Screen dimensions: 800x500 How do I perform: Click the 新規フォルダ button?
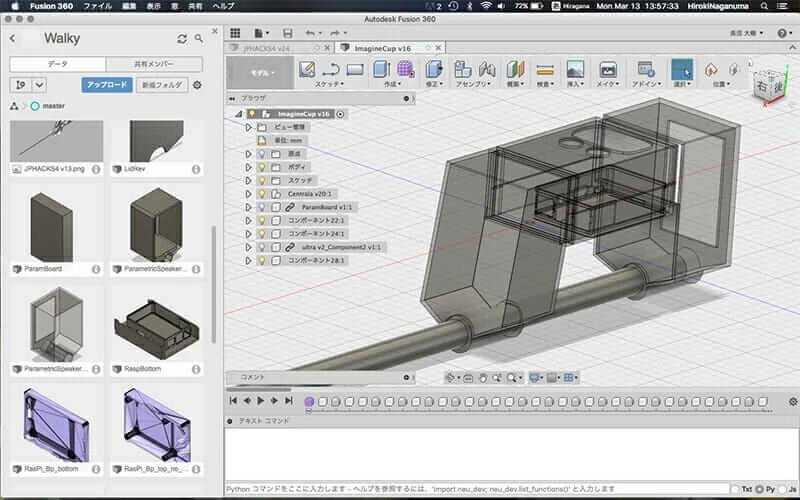coord(160,85)
